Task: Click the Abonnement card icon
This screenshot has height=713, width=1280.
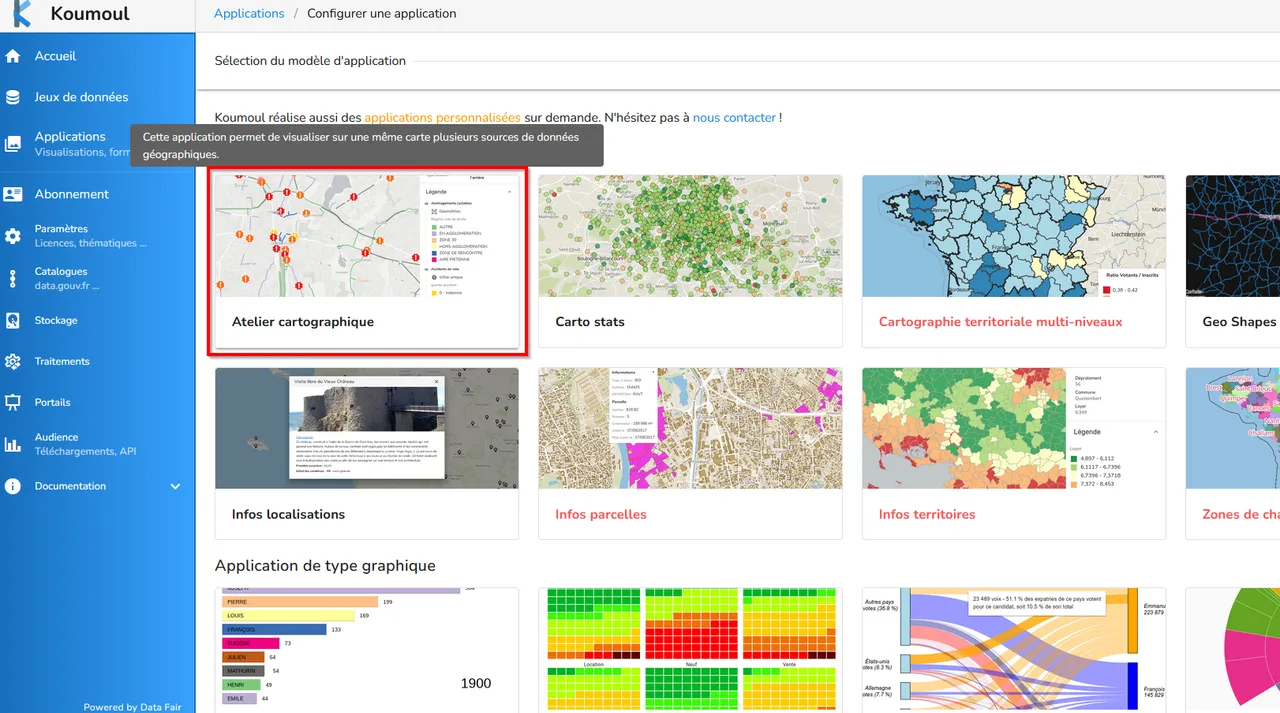Action: (13, 194)
